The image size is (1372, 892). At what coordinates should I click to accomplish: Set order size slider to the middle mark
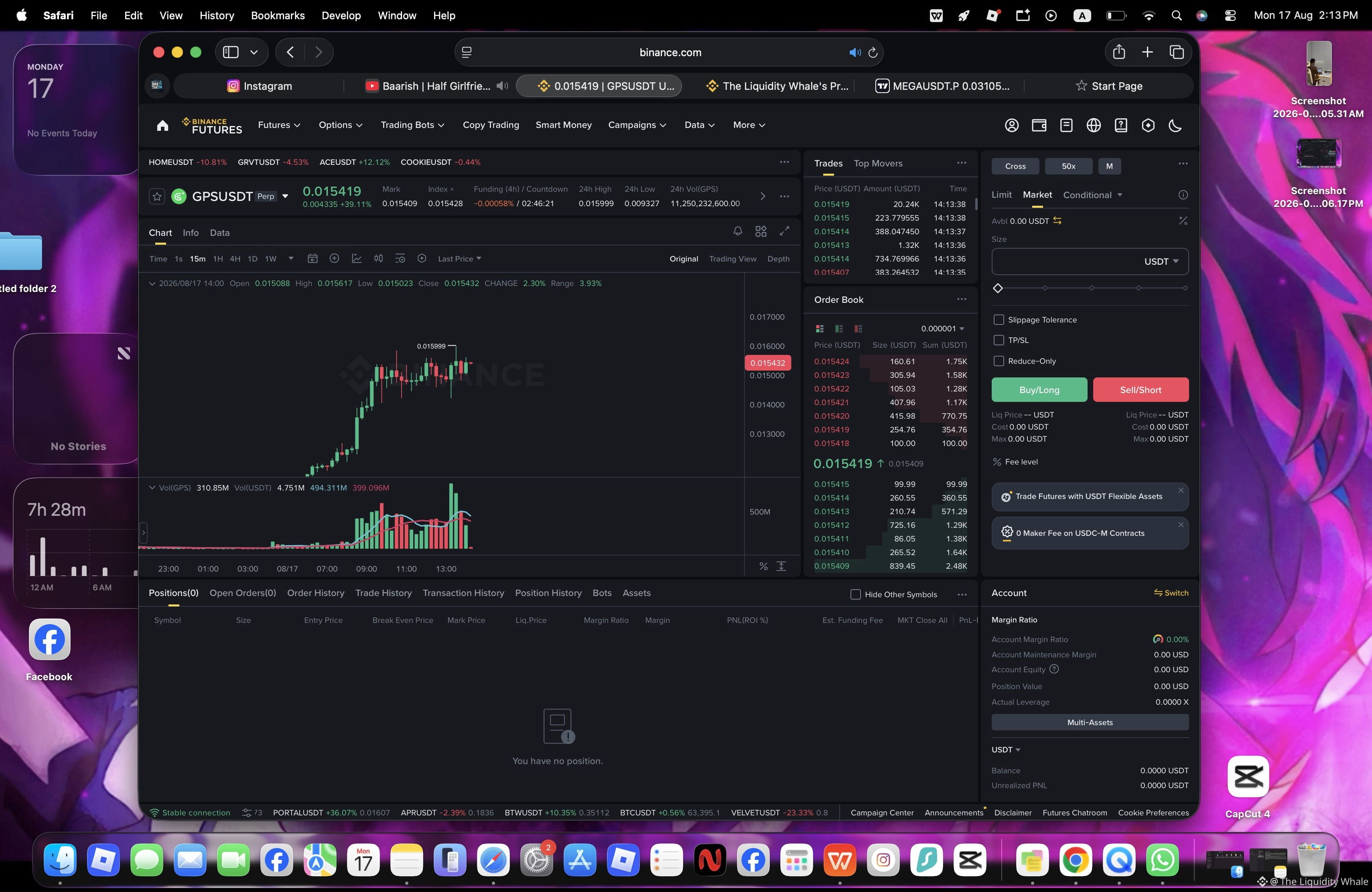1091,288
